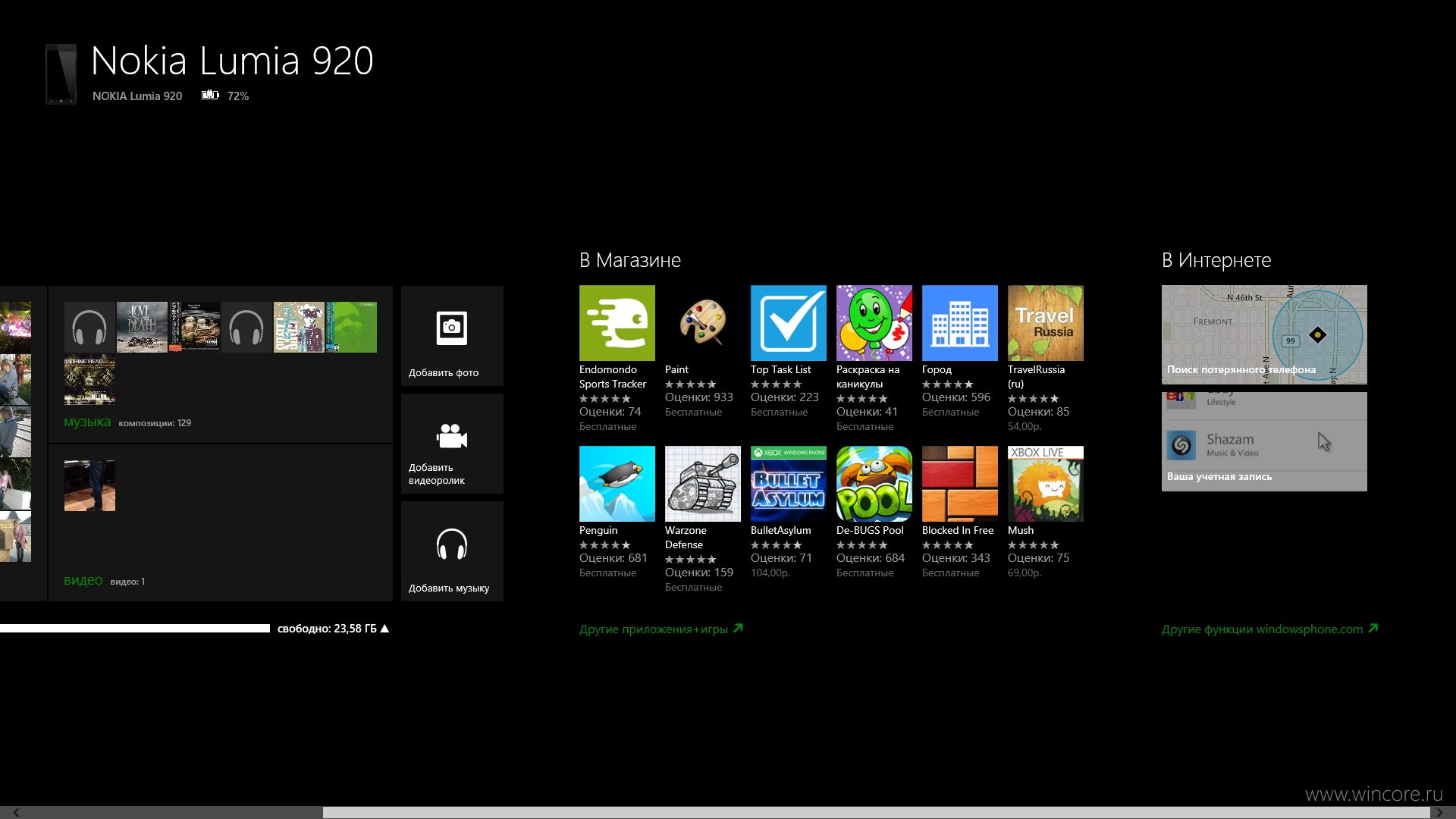Open the Blocked In Free game icon
This screenshot has width=1456, height=819.
(x=959, y=484)
